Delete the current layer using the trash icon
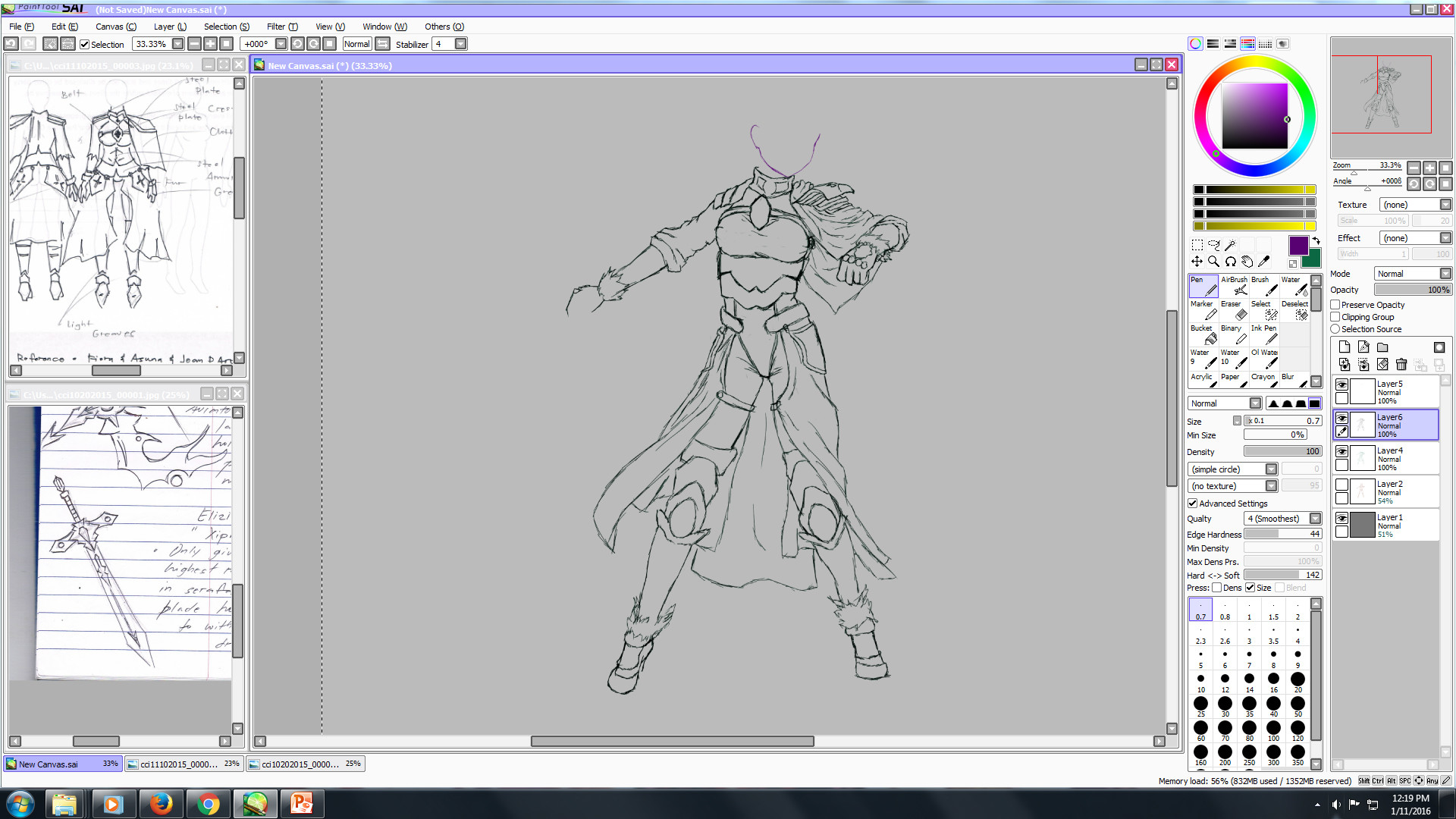 [1401, 365]
